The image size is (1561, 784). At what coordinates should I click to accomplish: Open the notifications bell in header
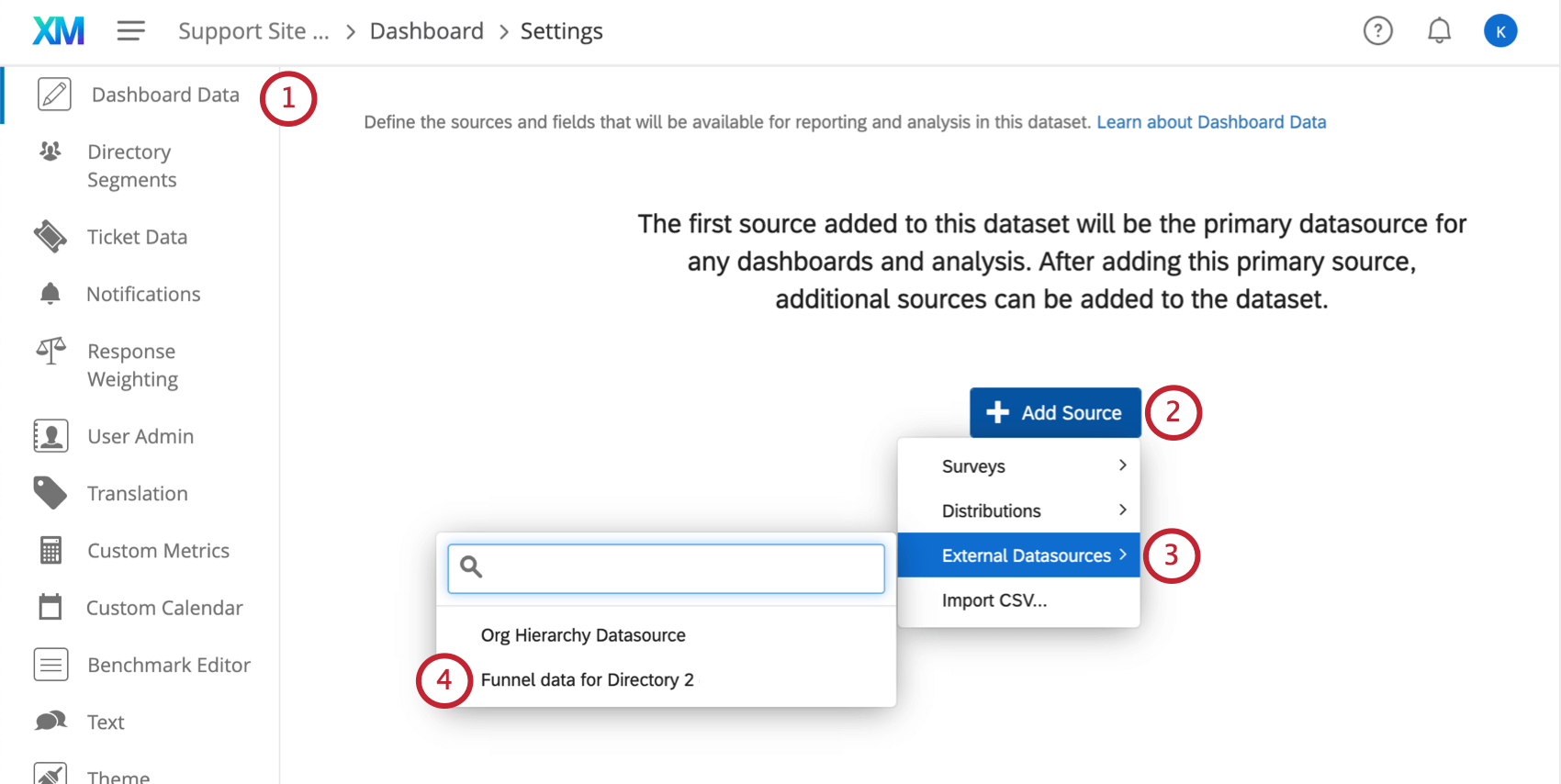pos(1439,31)
